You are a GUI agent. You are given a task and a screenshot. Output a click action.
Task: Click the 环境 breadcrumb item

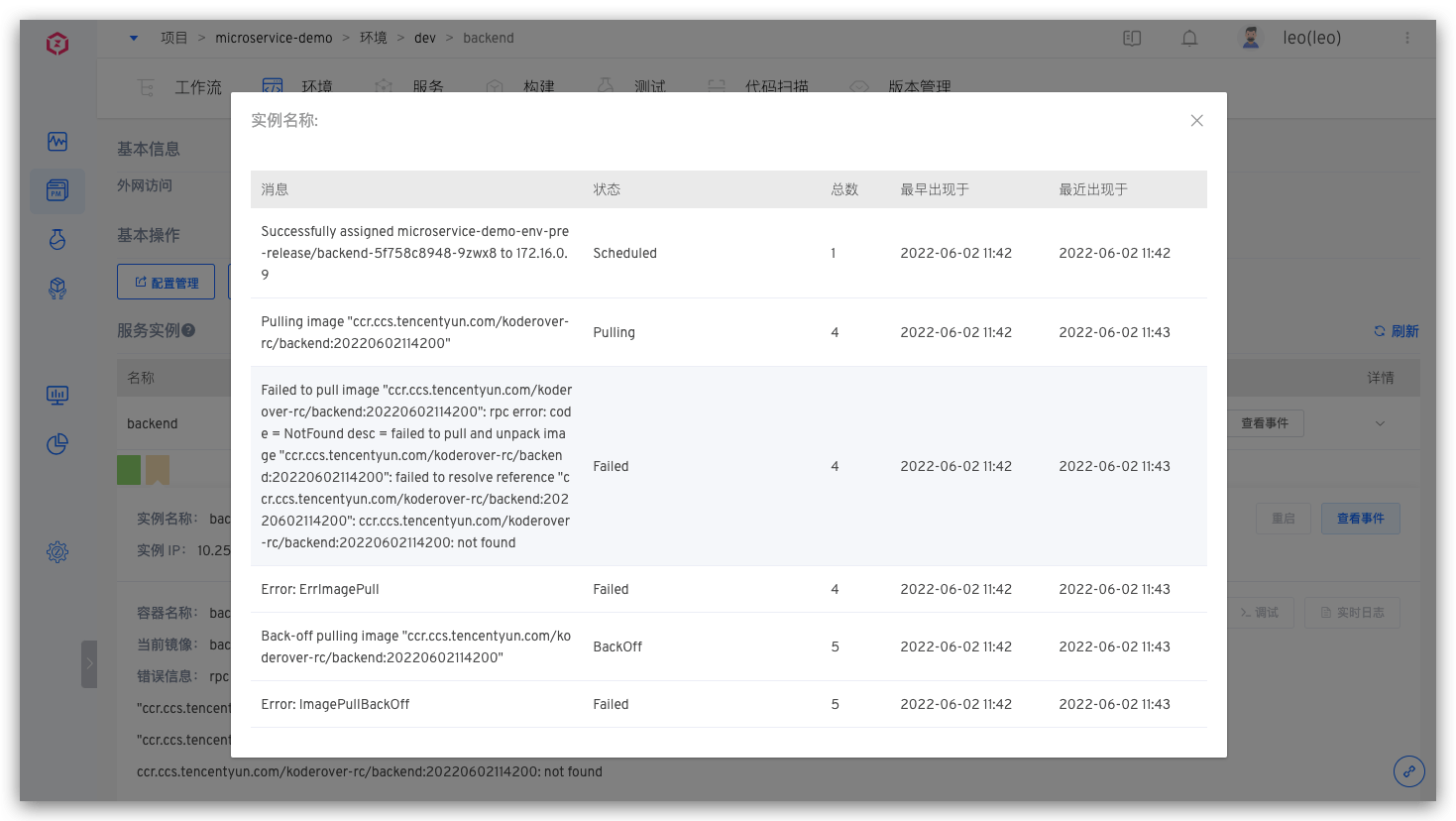pyautogui.click(x=374, y=38)
